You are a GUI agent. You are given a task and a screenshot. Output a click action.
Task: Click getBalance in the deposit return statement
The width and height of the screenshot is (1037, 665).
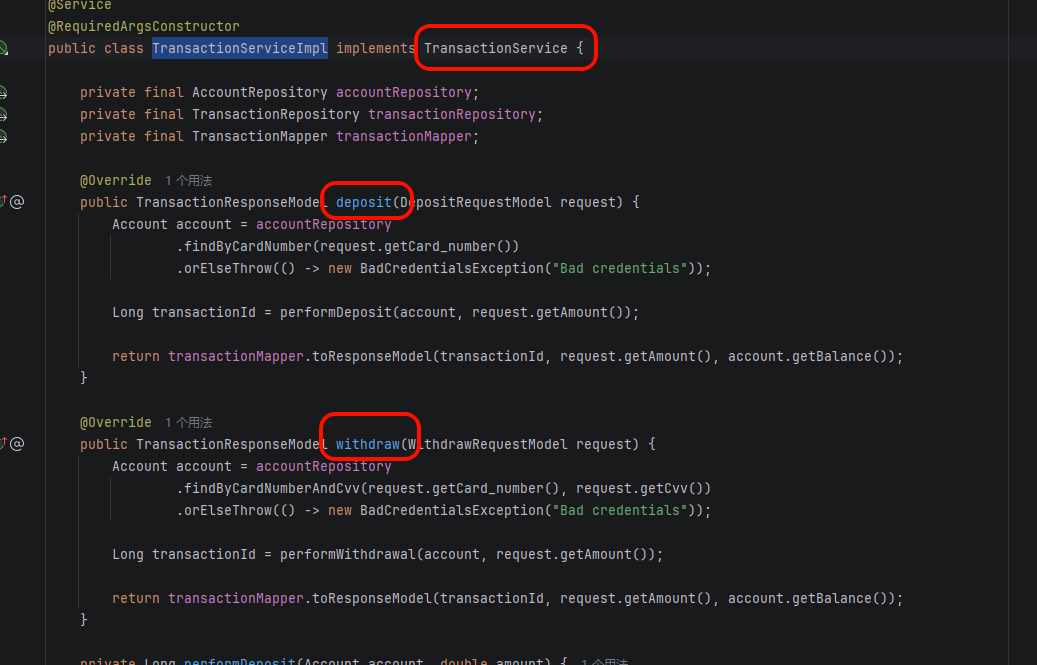832,356
